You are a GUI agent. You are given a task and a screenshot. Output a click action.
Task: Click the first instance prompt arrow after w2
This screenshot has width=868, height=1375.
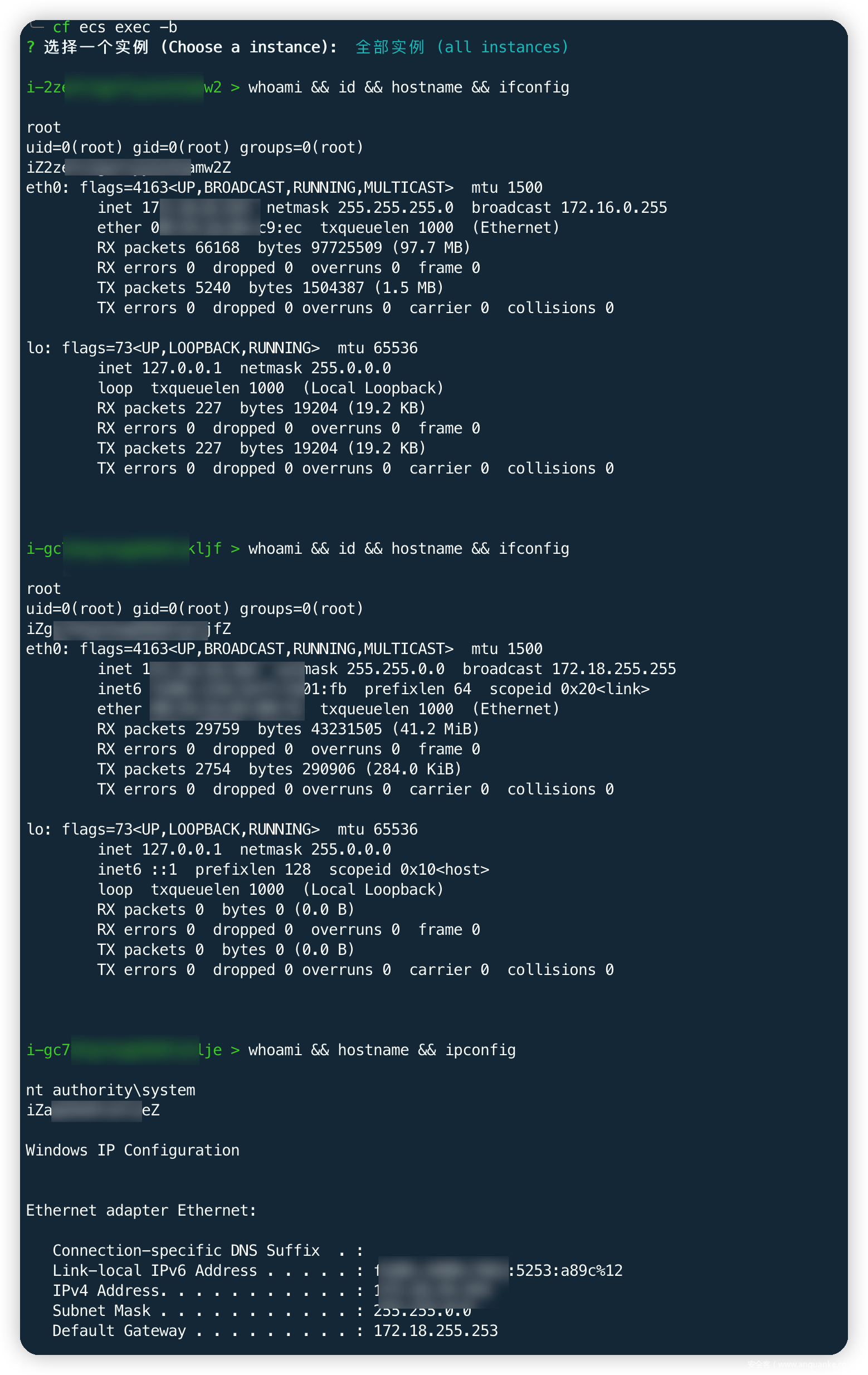click(235, 87)
